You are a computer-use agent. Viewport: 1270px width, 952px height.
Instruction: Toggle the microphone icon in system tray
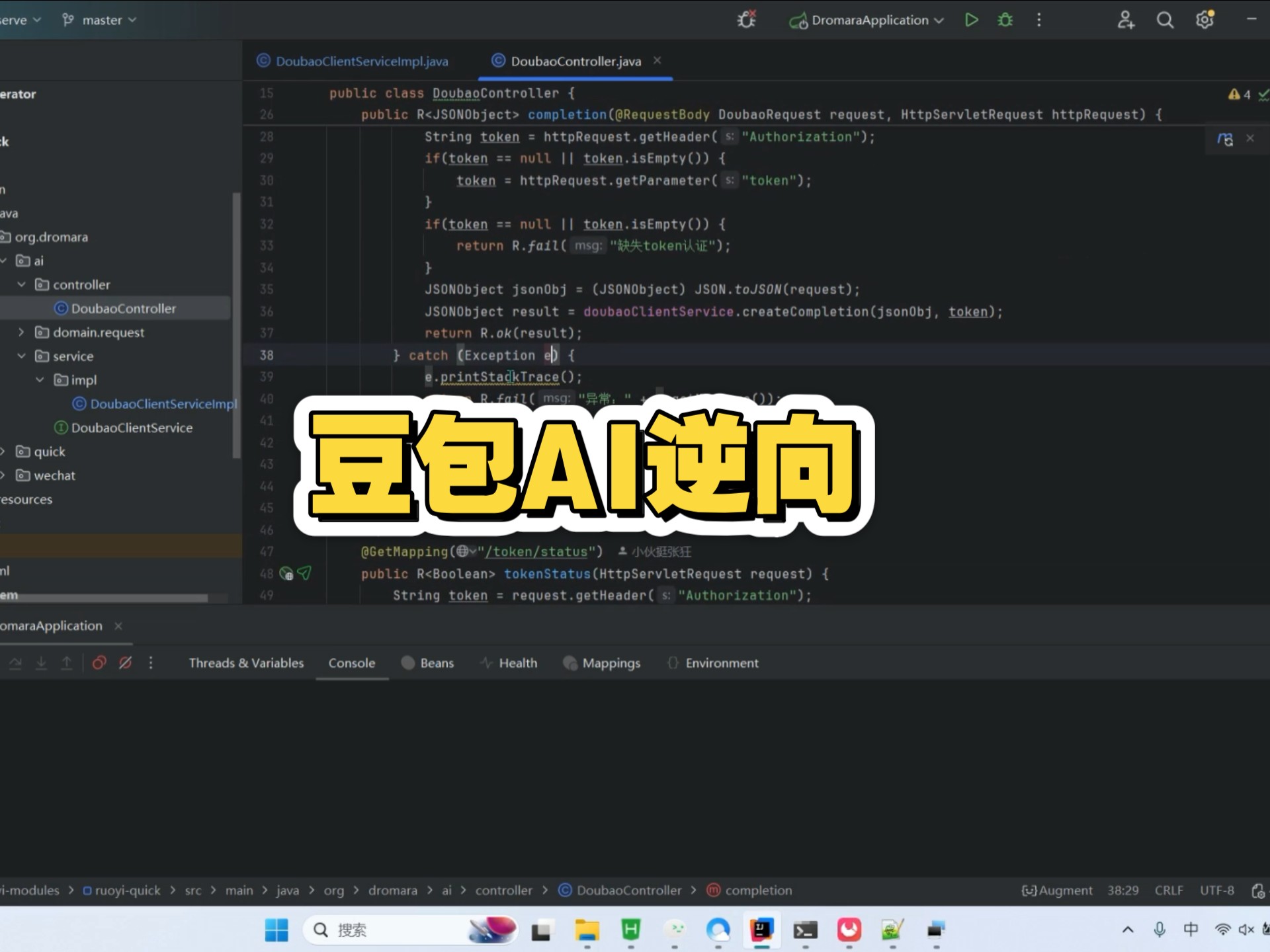(x=1159, y=930)
